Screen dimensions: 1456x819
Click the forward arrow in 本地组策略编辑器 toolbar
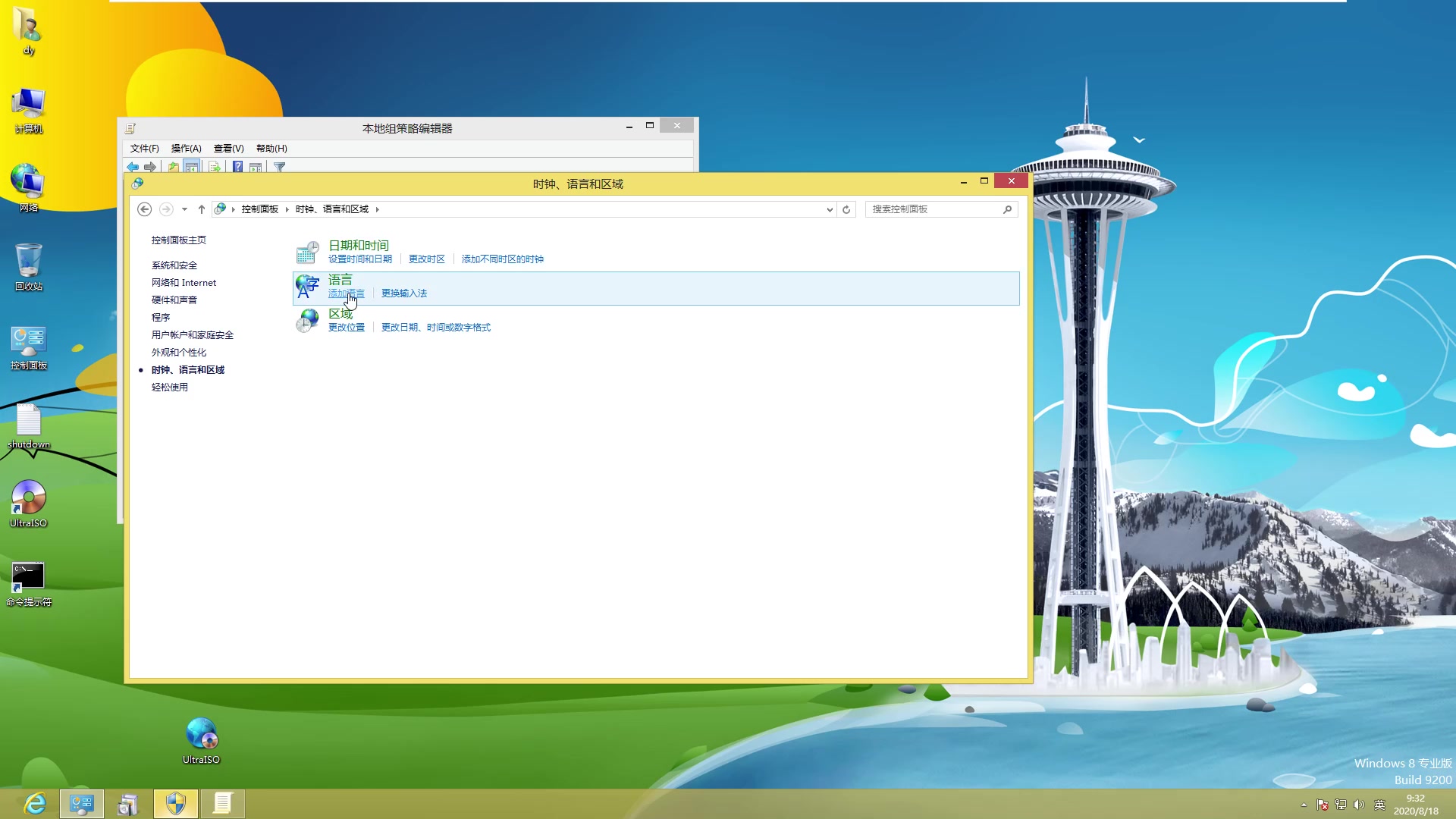tap(150, 167)
